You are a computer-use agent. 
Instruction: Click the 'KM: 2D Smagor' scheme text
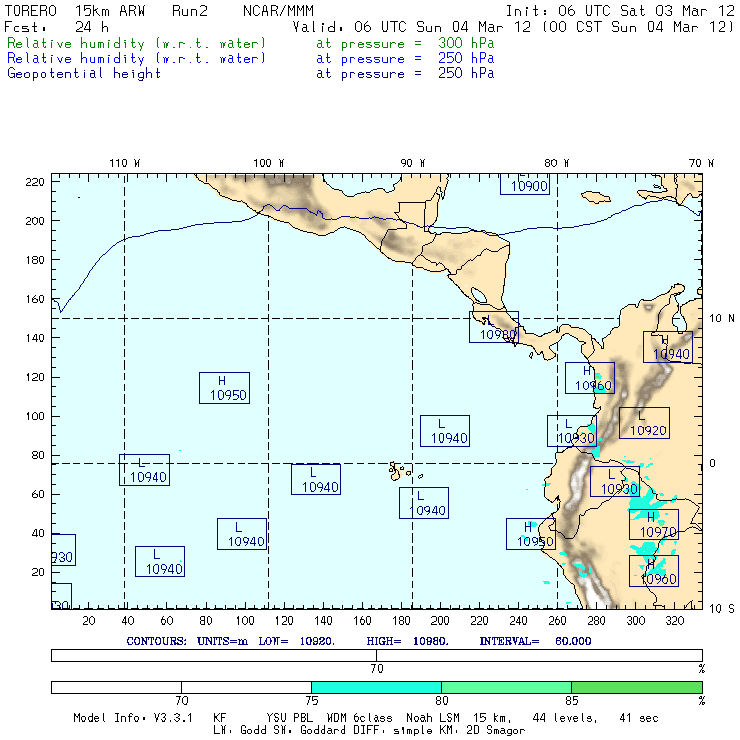pos(482,730)
